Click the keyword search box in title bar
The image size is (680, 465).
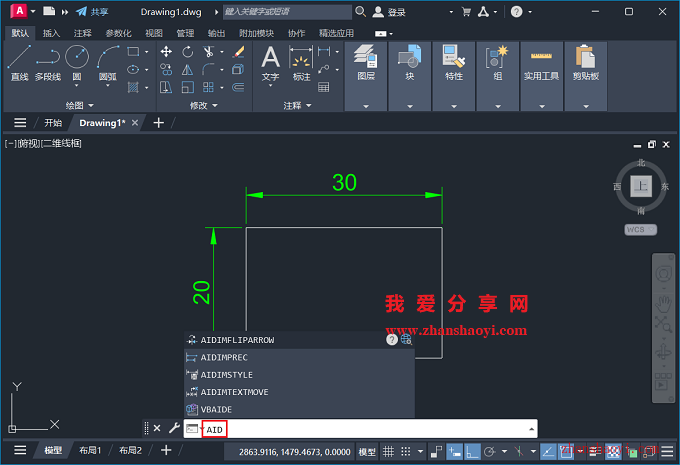(287, 12)
